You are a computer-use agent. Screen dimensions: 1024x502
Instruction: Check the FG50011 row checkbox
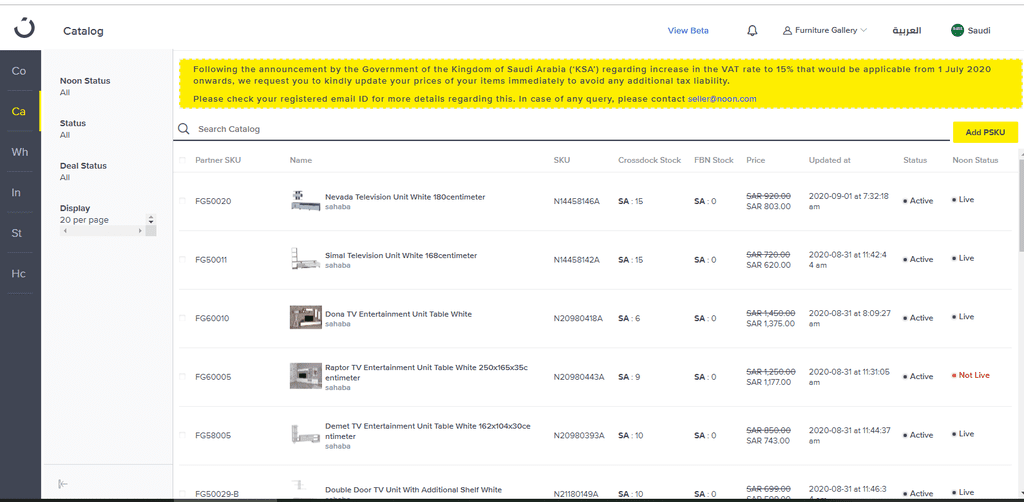pos(182,259)
